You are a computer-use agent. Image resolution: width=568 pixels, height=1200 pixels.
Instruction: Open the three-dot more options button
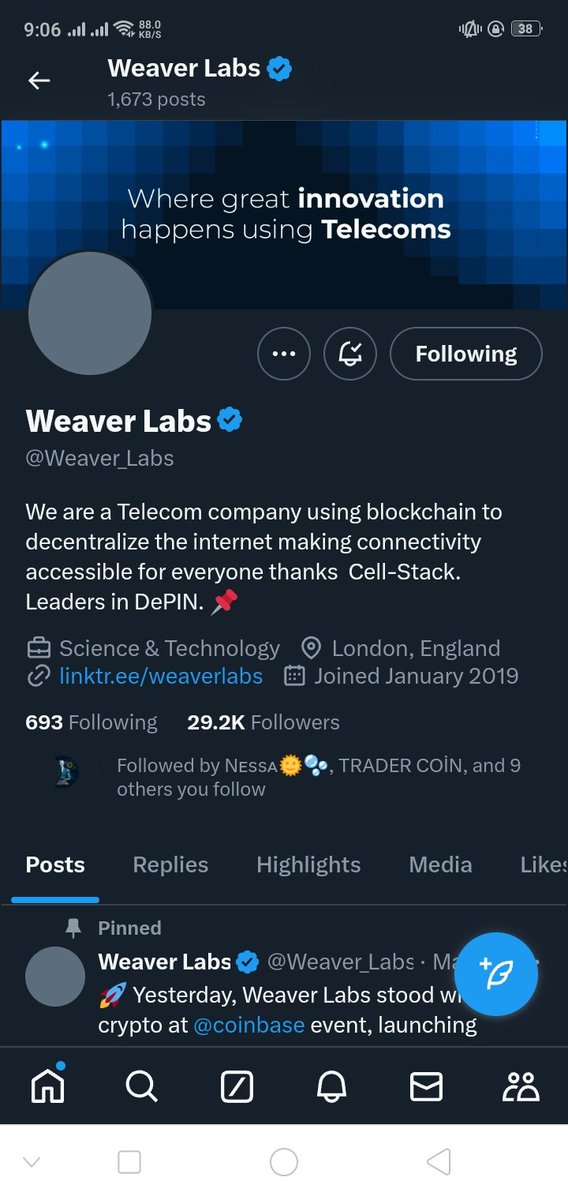tap(283, 353)
